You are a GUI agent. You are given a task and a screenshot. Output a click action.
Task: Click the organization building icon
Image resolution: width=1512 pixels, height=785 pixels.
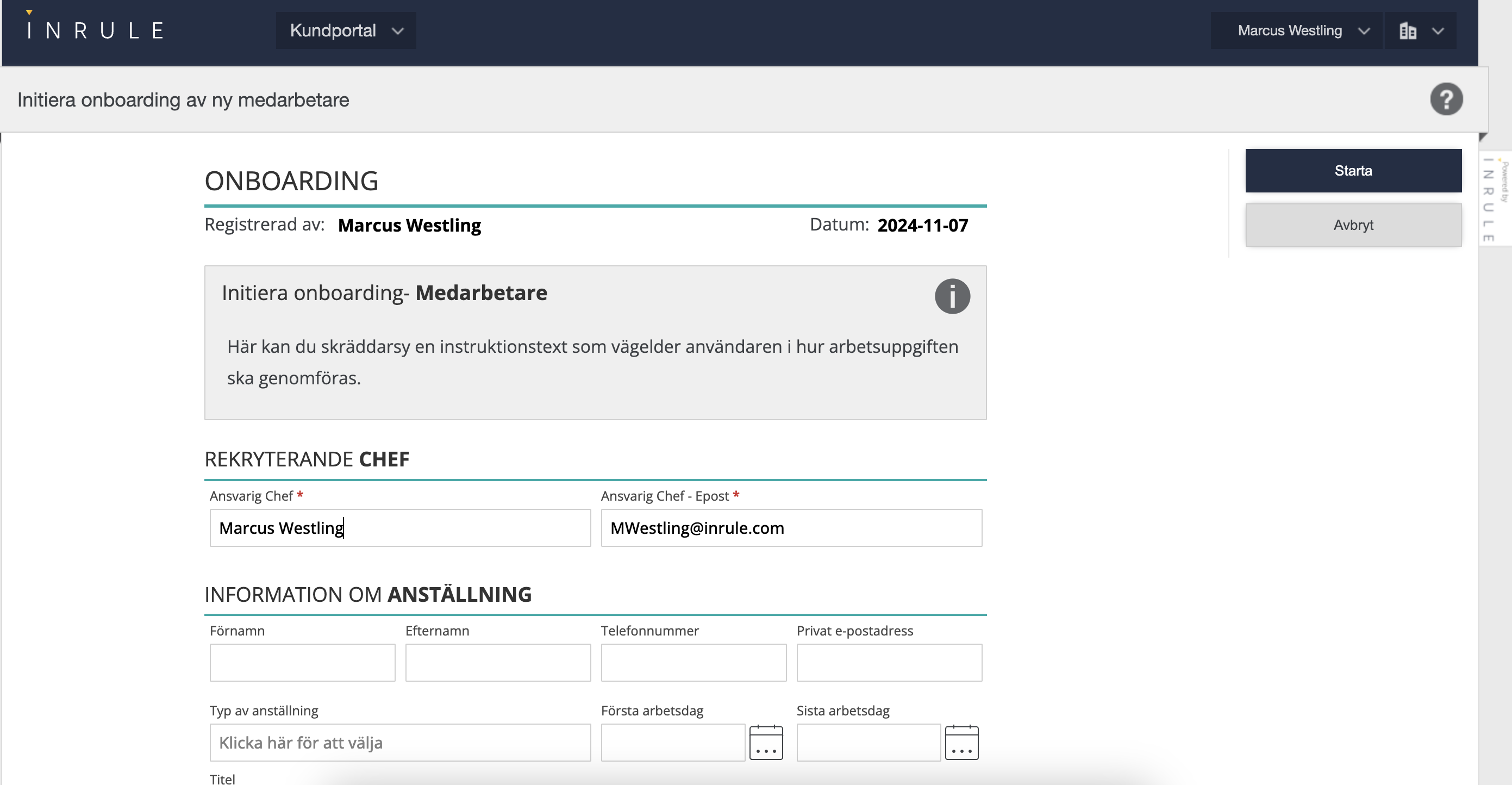(x=1407, y=30)
